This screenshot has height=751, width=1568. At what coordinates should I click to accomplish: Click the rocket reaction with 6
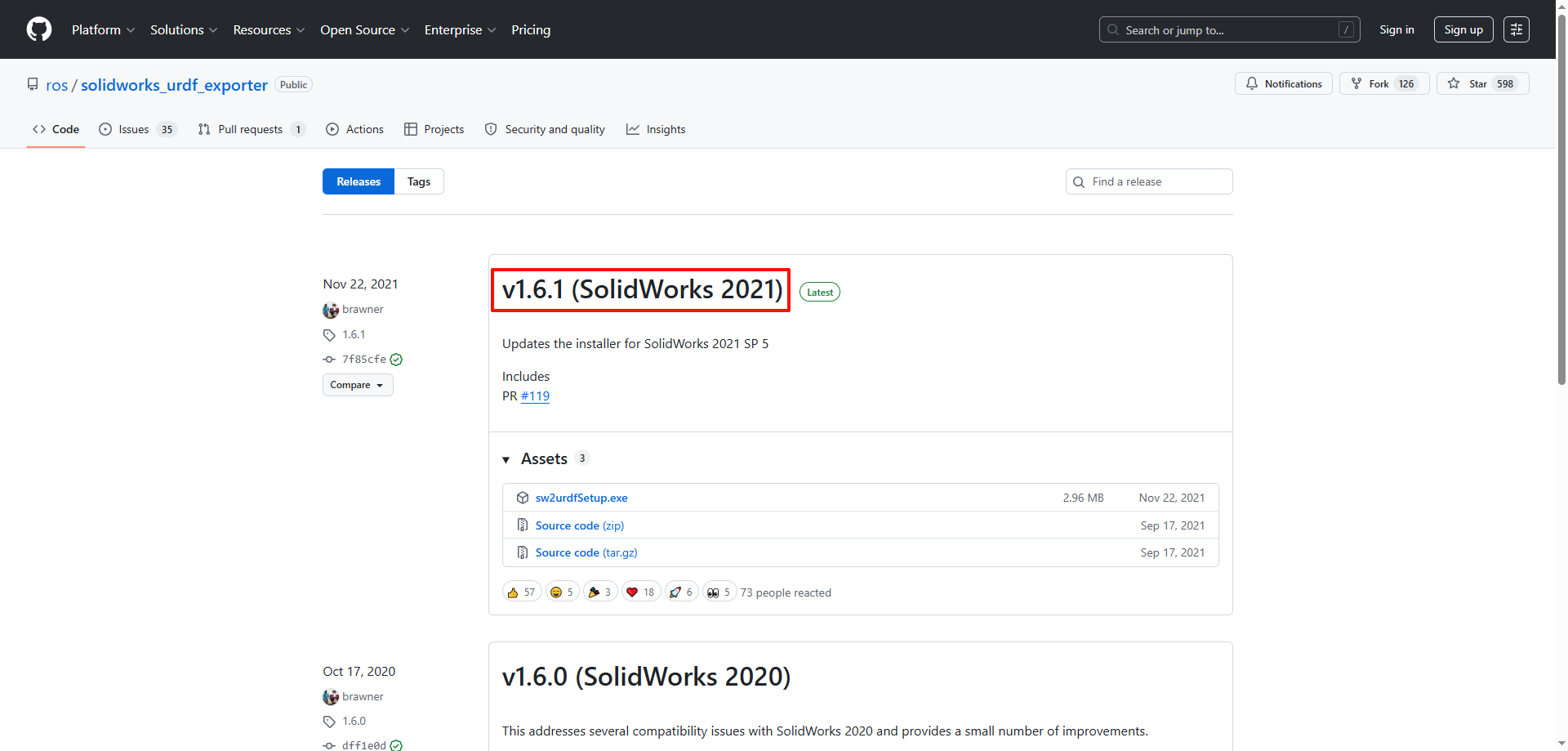tap(682, 592)
